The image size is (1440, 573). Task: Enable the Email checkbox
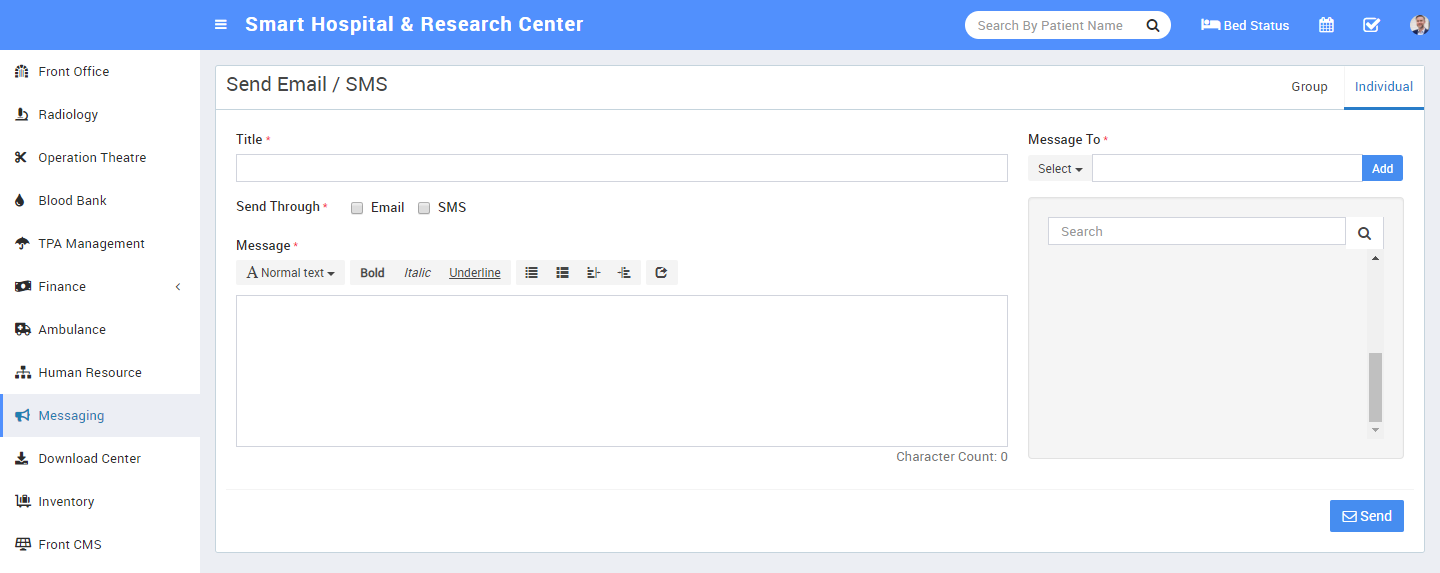click(357, 208)
